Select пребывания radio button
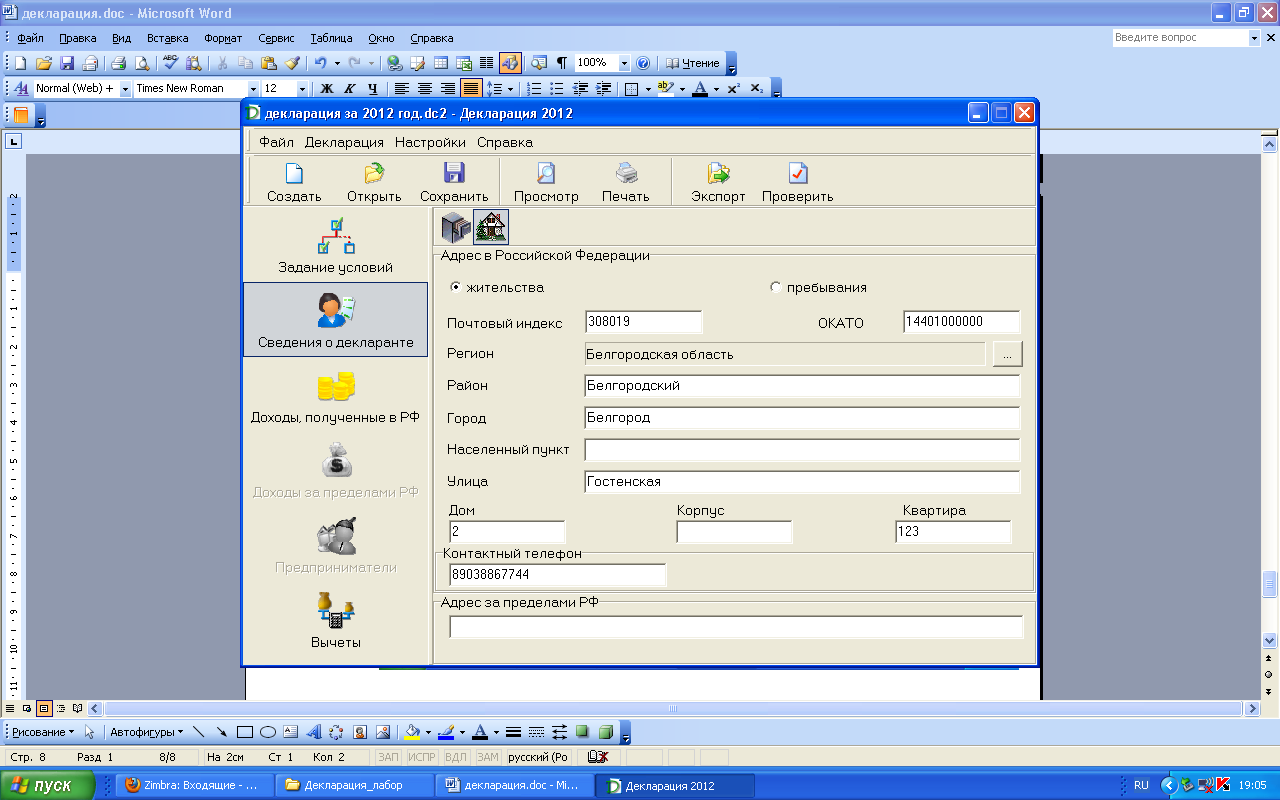 click(775, 287)
